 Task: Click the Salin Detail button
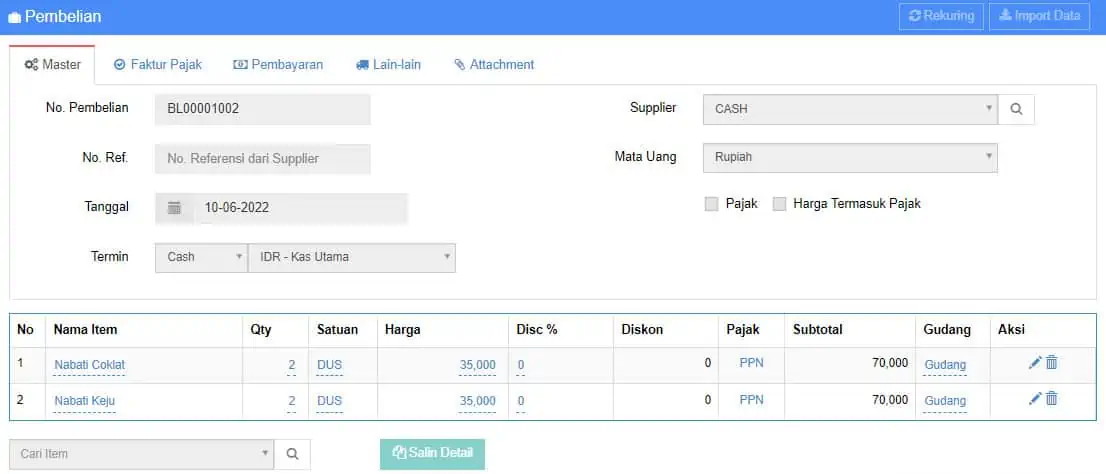click(432, 454)
